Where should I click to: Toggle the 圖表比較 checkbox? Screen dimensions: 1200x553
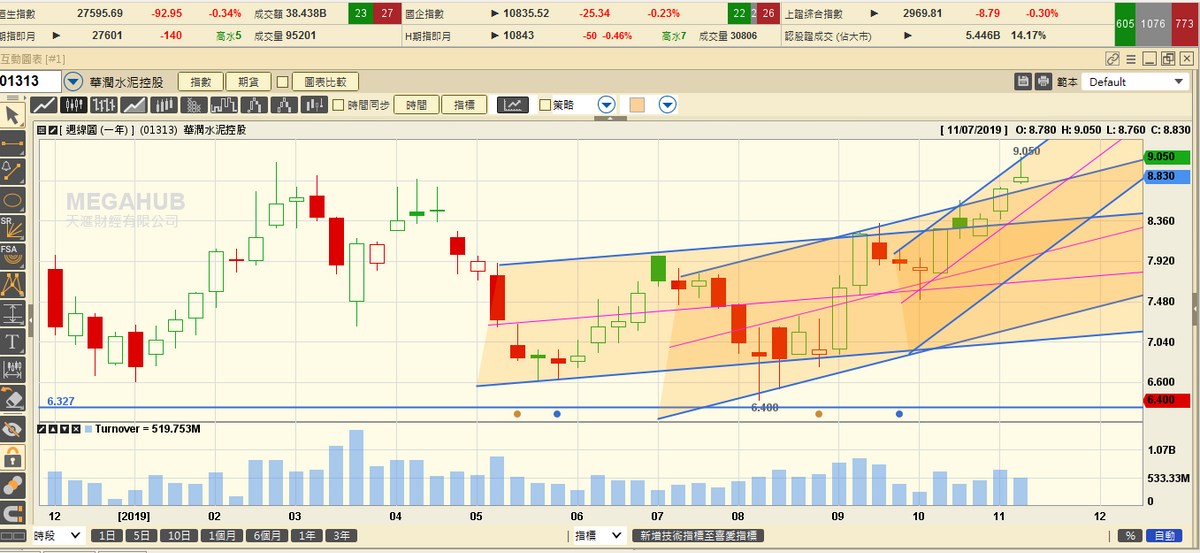[x=283, y=82]
